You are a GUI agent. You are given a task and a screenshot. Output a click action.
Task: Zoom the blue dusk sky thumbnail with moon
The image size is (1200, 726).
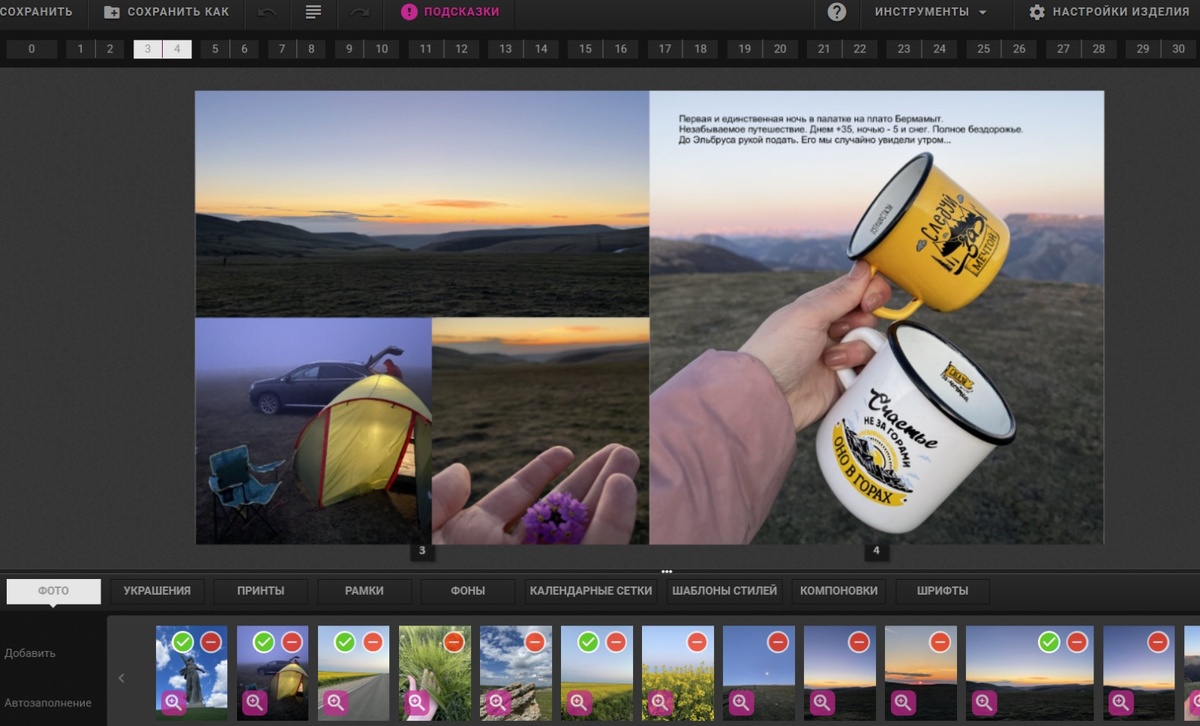[740, 703]
